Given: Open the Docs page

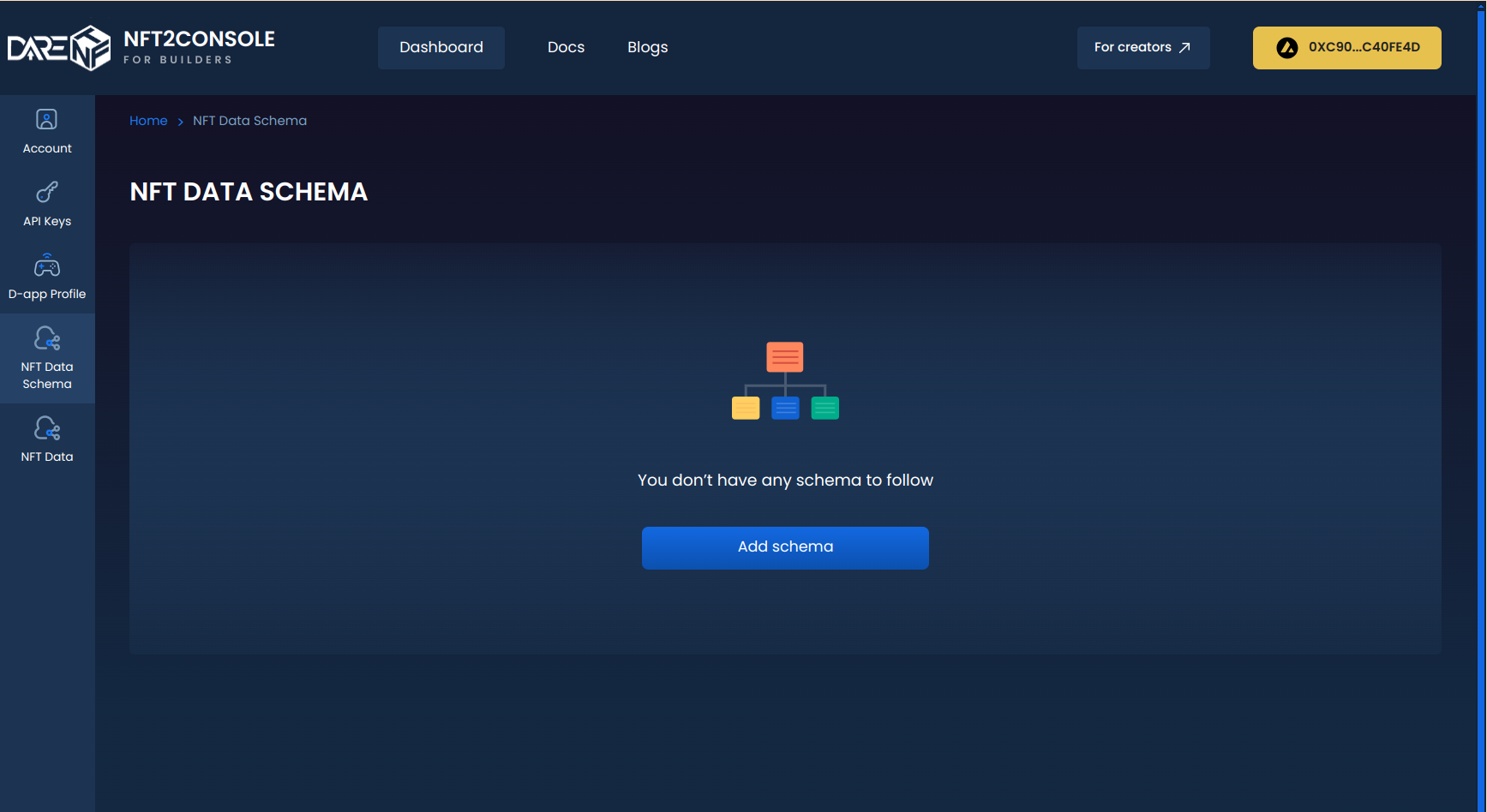Looking at the screenshot, I should click(x=566, y=47).
